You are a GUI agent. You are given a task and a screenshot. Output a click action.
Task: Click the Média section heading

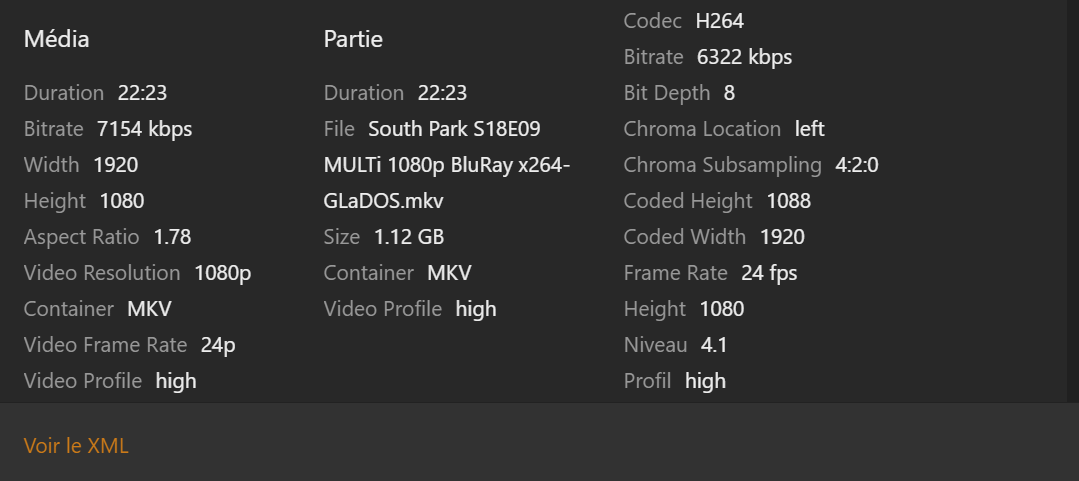[57, 39]
